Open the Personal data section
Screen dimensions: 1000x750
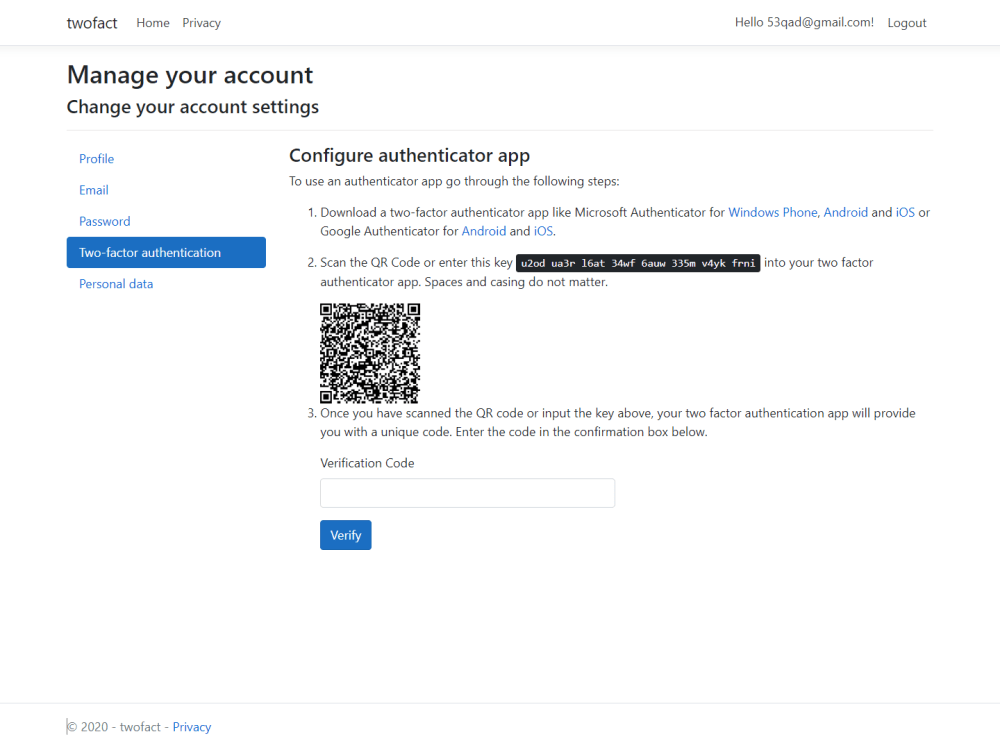[116, 283]
